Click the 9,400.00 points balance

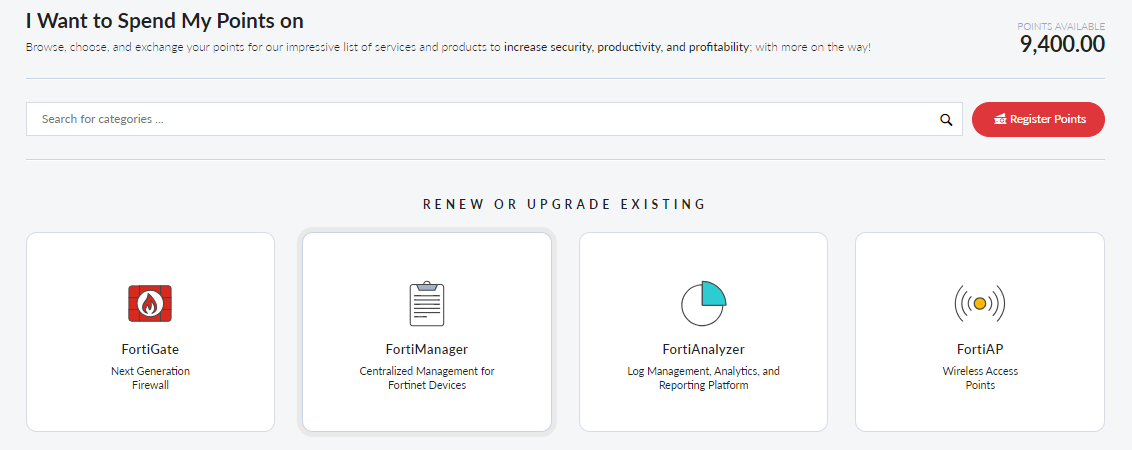tap(1062, 45)
